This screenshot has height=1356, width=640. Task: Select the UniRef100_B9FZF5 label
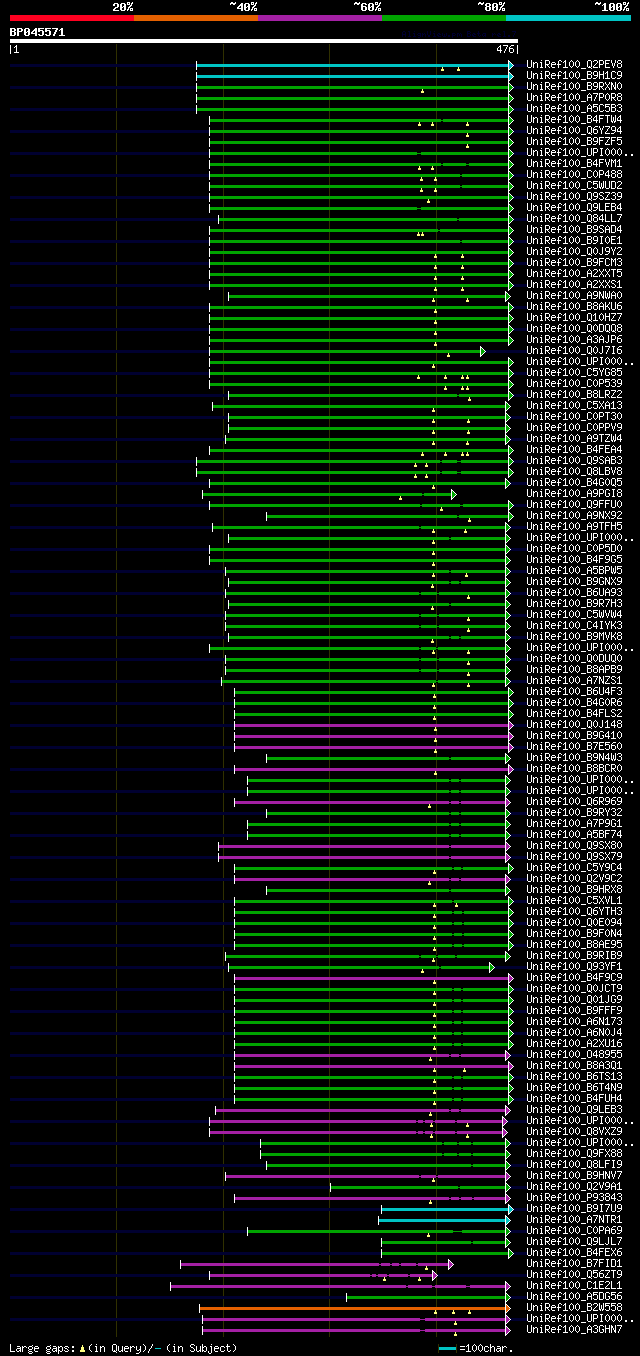[574, 141]
